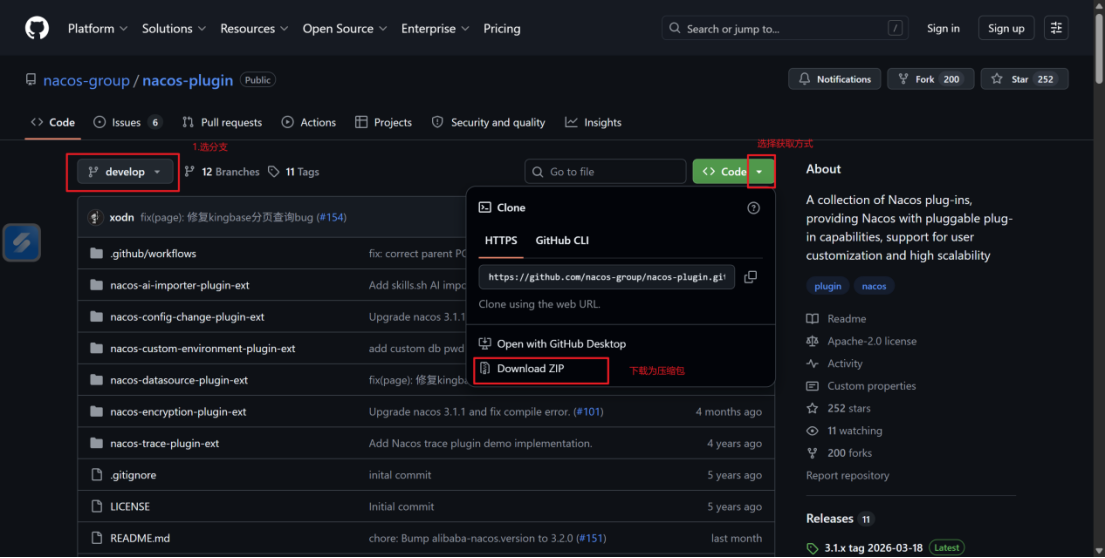Screen dimensions: 1105x558
Task: Click the GitHub logo home icon
Action: (x=37, y=28)
